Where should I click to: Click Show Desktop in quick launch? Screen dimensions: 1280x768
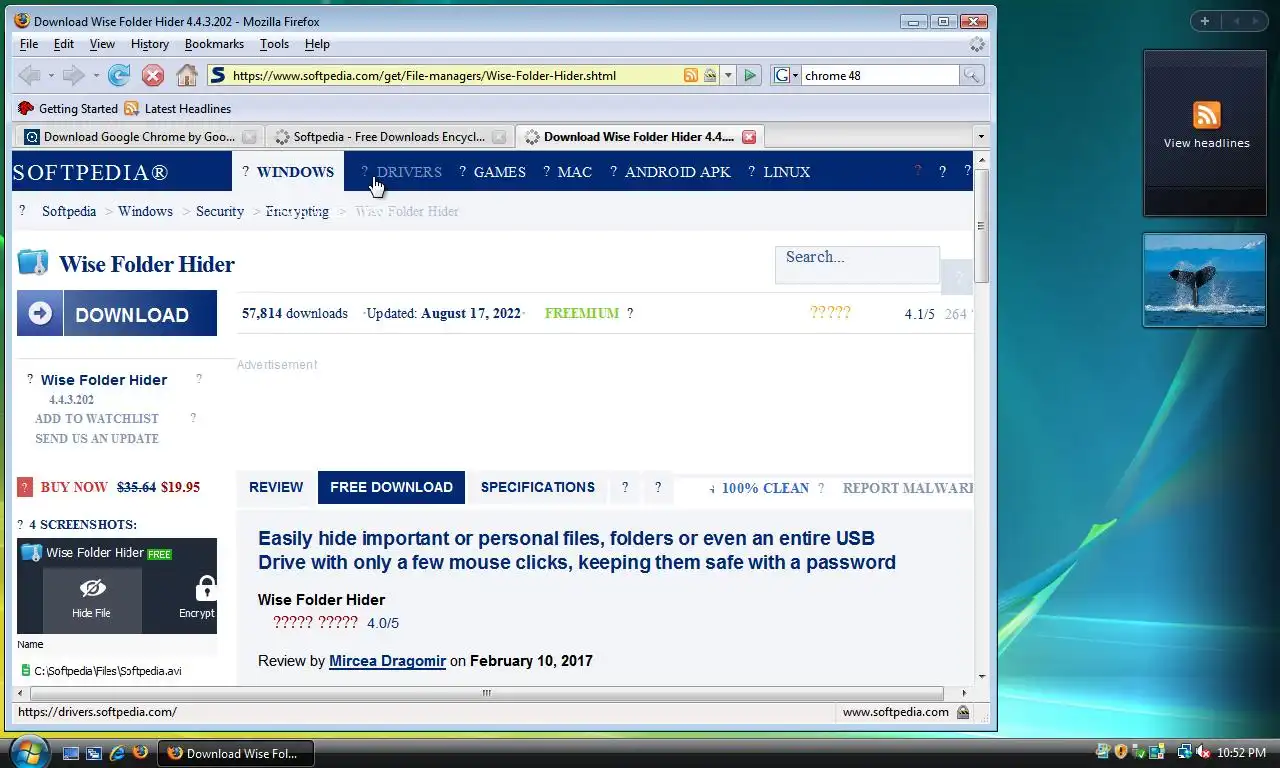click(71, 753)
